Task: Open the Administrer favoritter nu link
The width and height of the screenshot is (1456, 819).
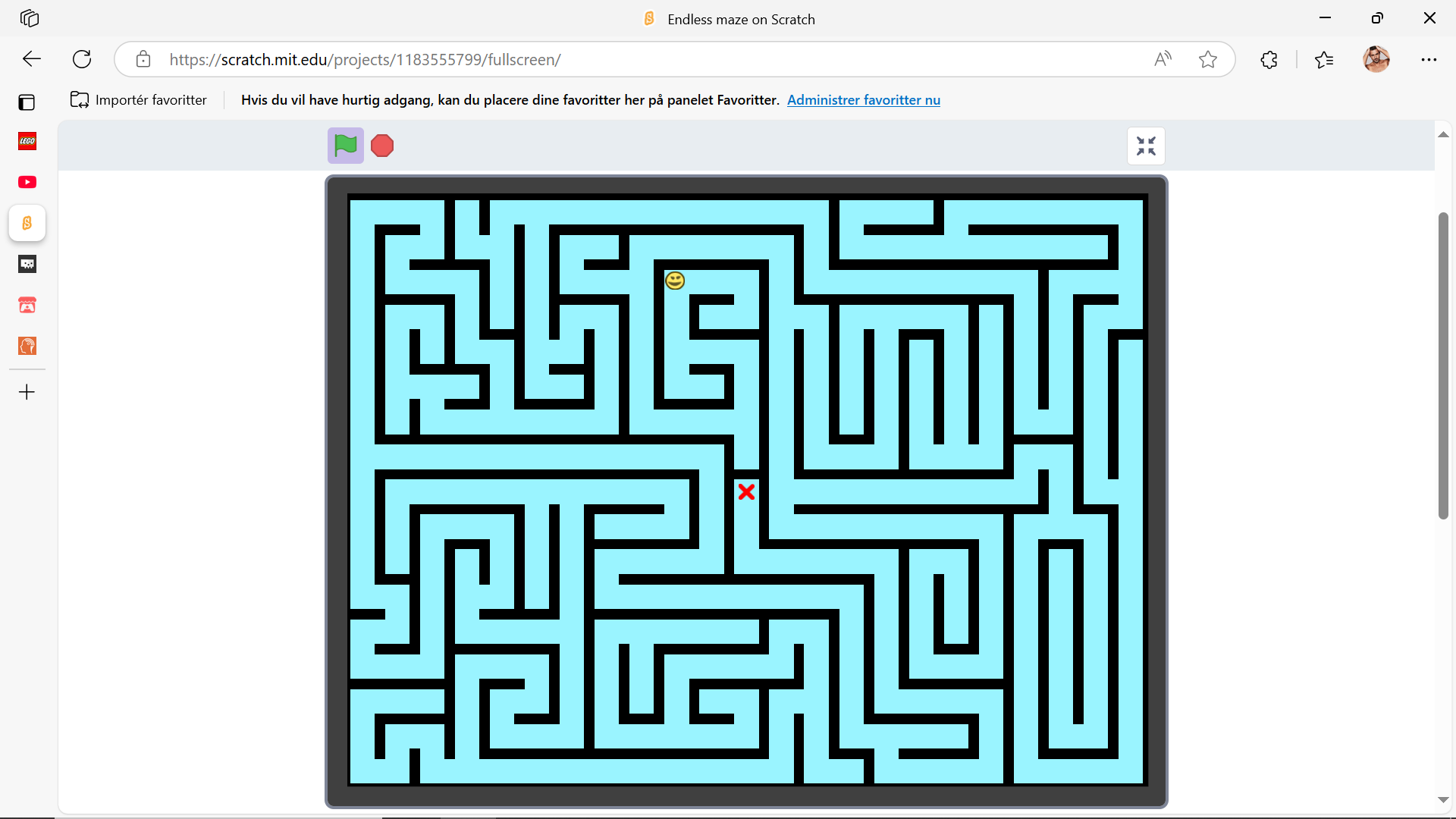Action: click(864, 99)
